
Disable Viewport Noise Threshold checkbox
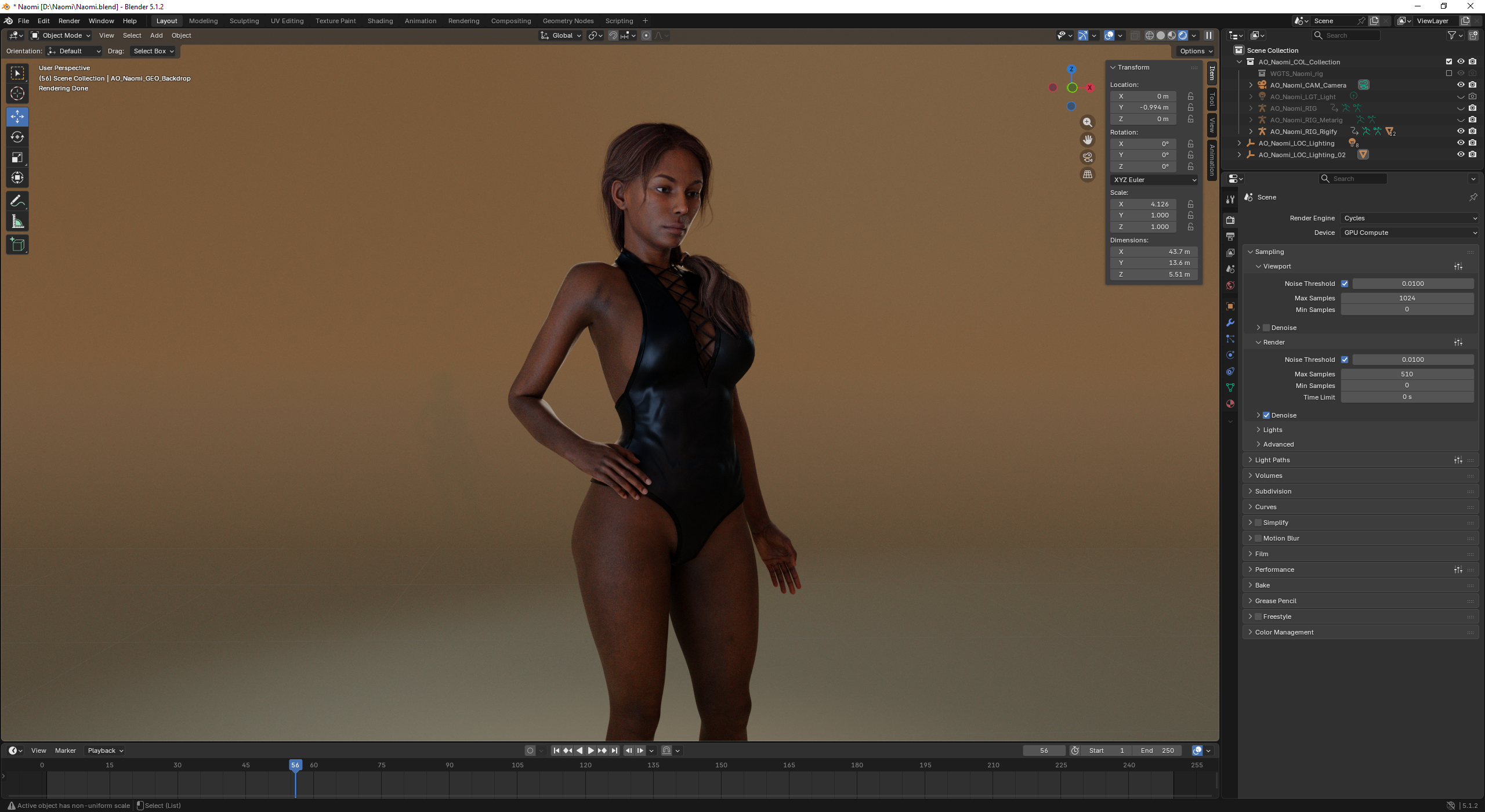pos(1345,284)
